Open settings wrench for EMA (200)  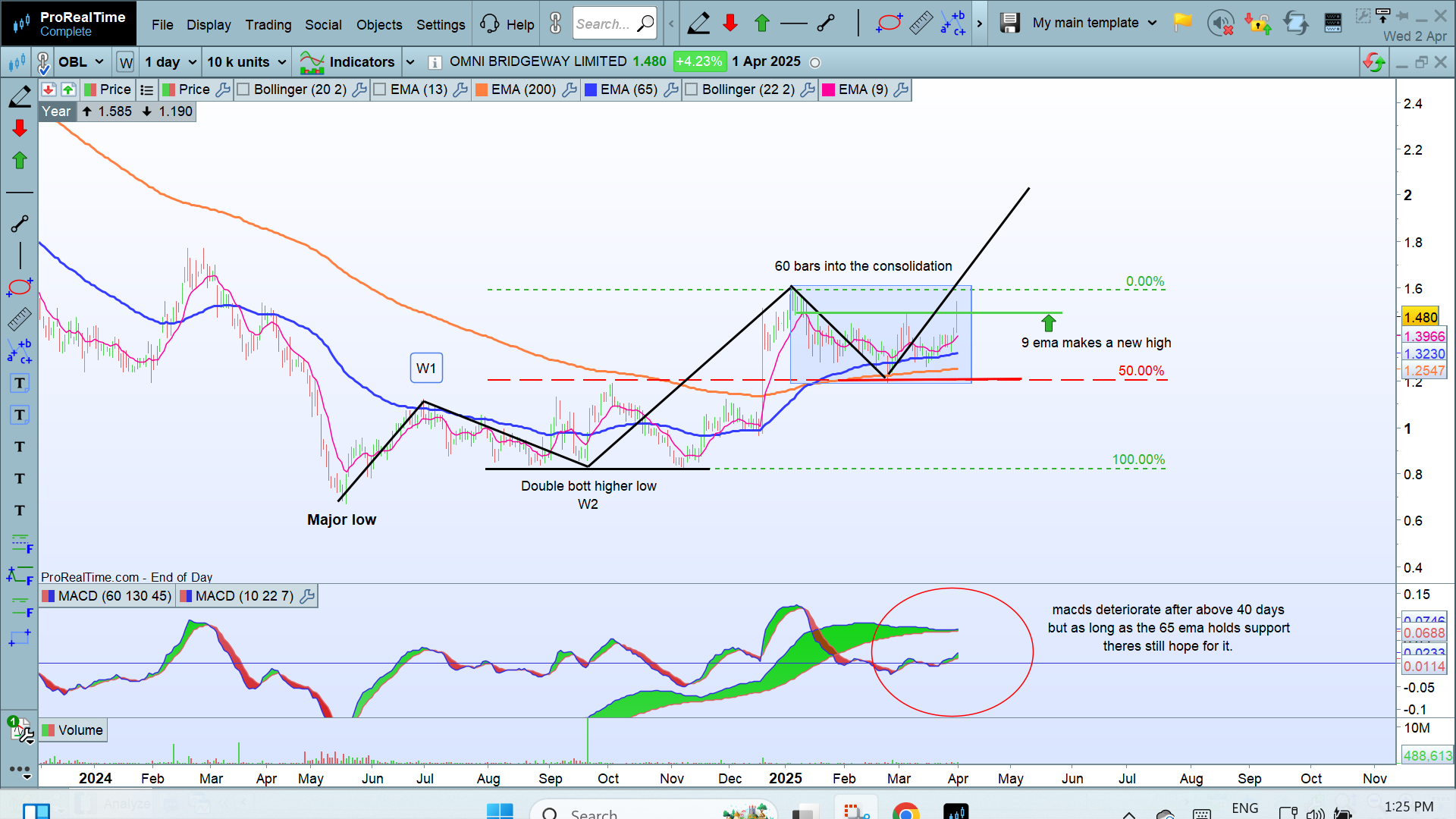coord(570,89)
